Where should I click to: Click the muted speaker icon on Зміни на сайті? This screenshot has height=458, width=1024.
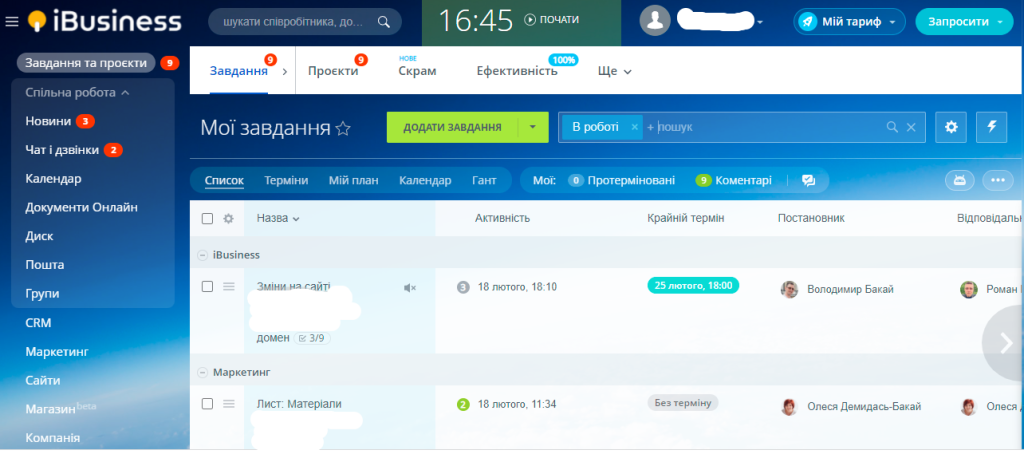(409, 288)
